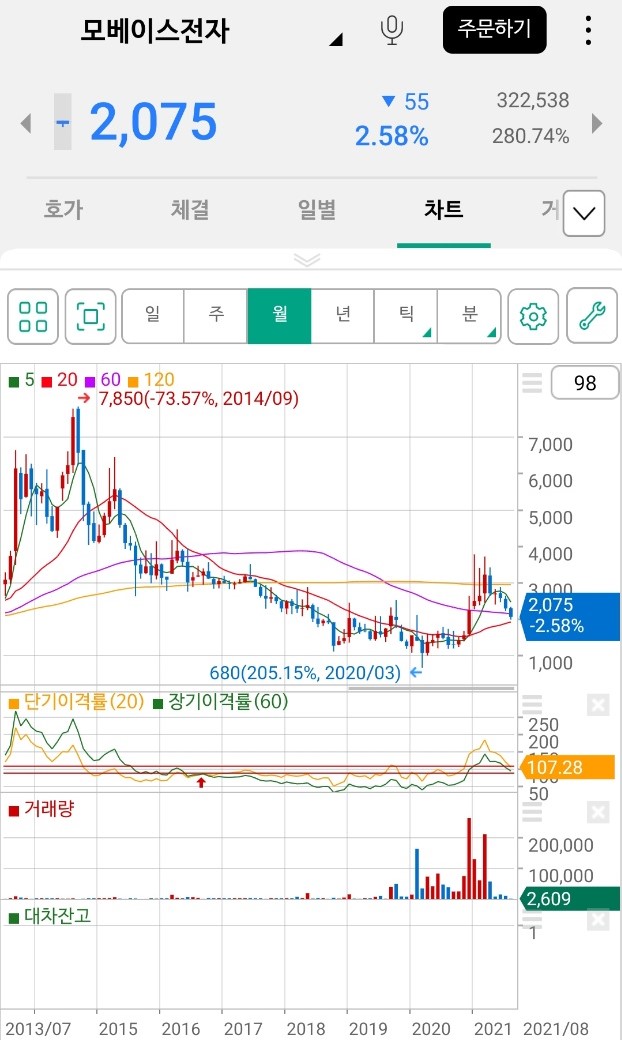Tap the 280.74% volume ratio
Viewport: 622px width, 1040px height.
(x=530, y=136)
